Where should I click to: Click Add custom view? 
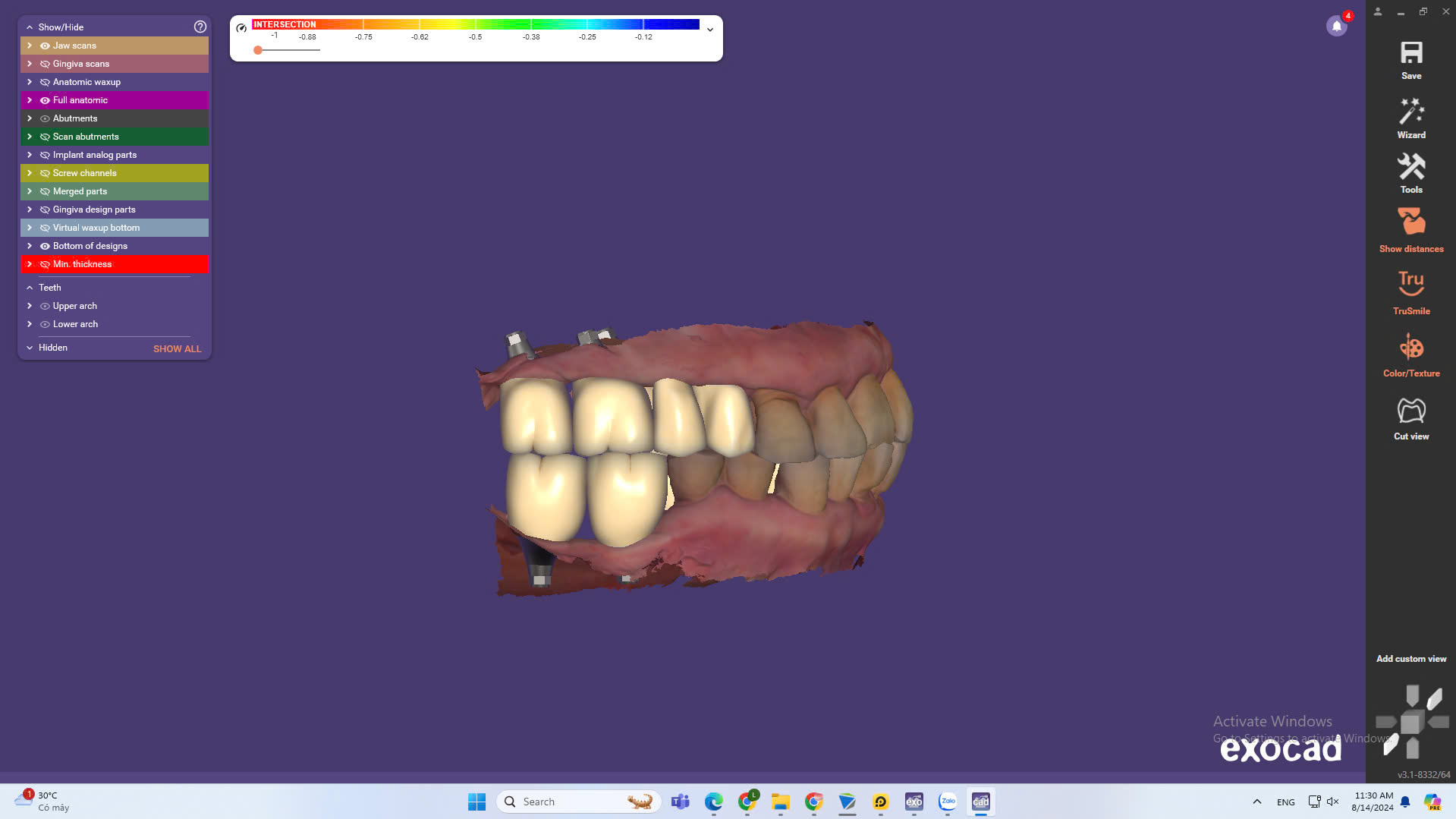1410,659
